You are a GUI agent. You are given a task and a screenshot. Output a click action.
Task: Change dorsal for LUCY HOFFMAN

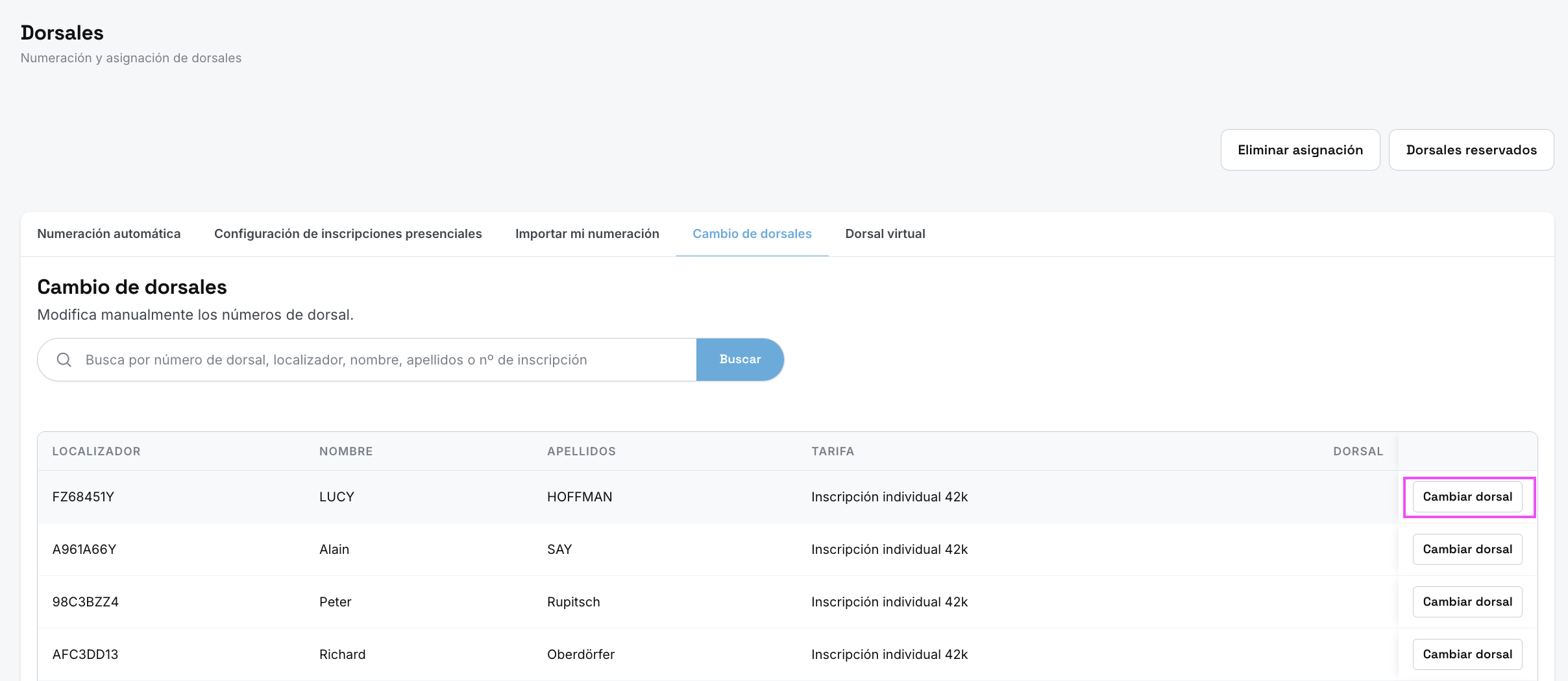tap(1467, 497)
